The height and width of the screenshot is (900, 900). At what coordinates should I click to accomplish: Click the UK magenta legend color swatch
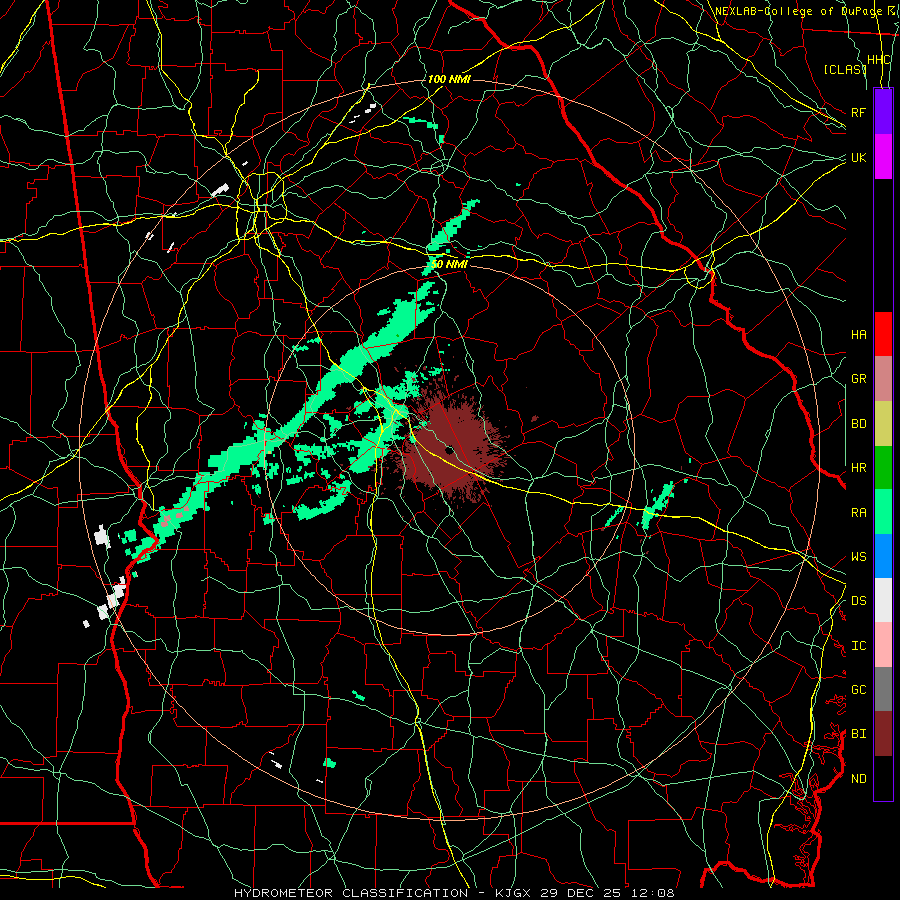883,157
